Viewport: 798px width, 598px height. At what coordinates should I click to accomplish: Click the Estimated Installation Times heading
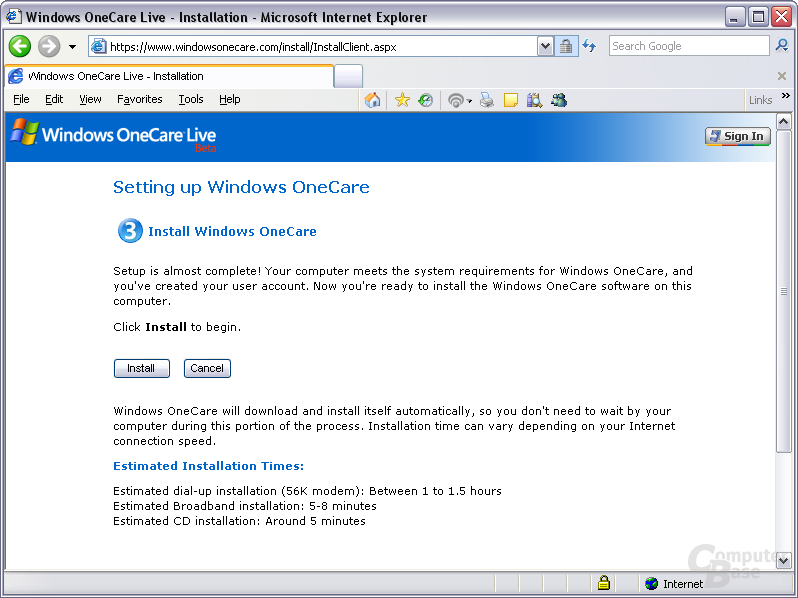tap(209, 466)
